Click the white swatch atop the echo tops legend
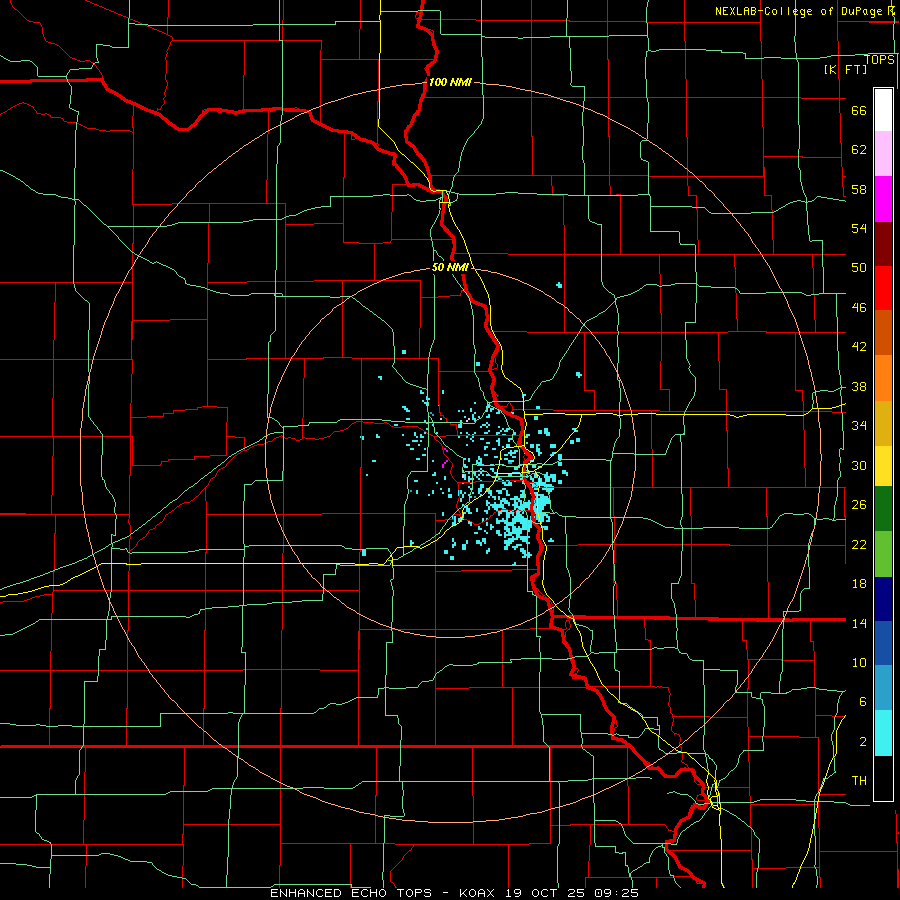The width and height of the screenshot is (900, 900). pos(883,110)
